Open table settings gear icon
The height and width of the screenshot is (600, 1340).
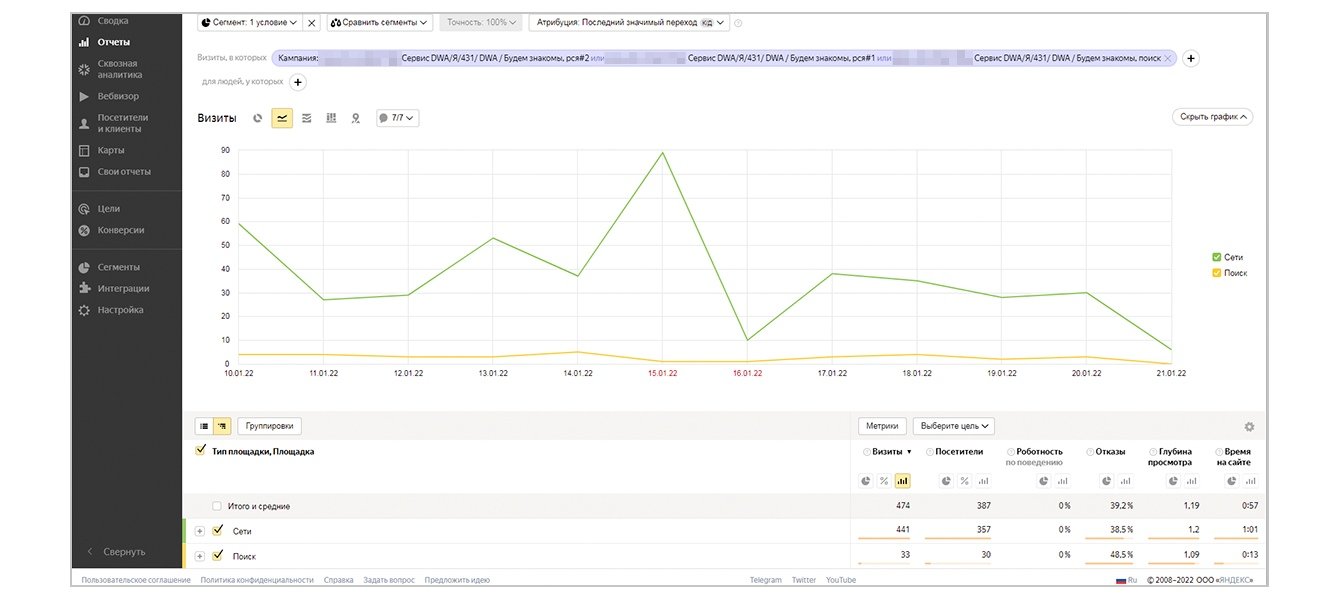tap(1249, 426)
